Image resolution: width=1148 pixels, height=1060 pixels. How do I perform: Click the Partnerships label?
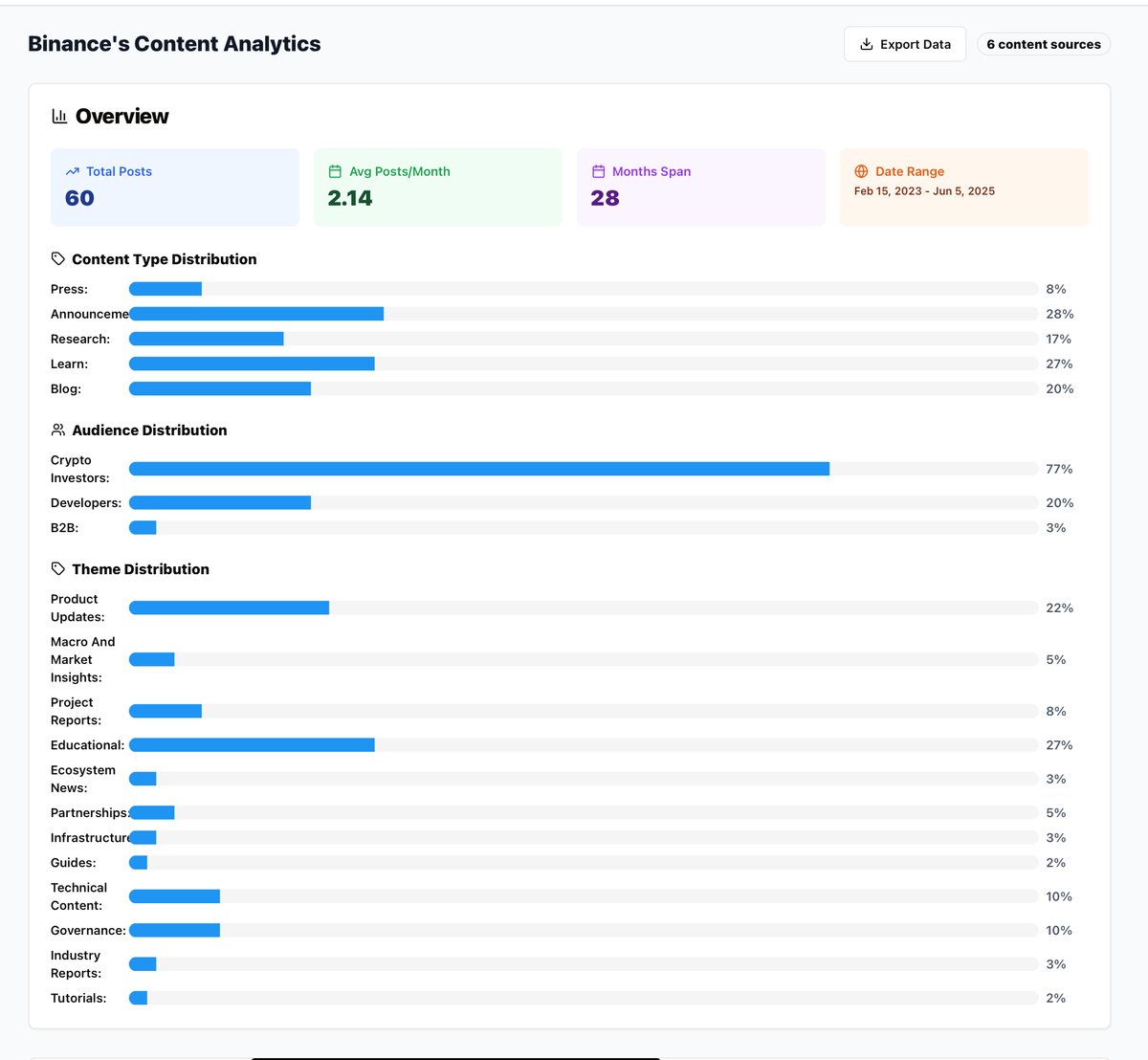90,813
